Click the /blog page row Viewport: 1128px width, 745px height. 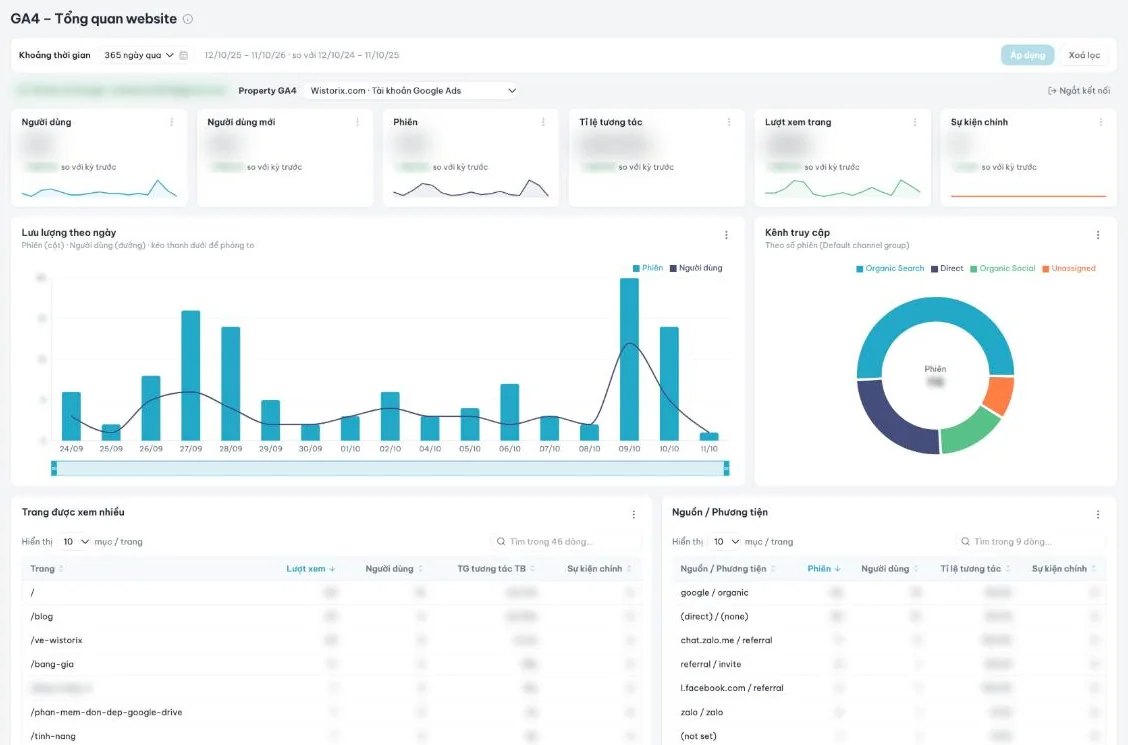(x=331, y=616)
